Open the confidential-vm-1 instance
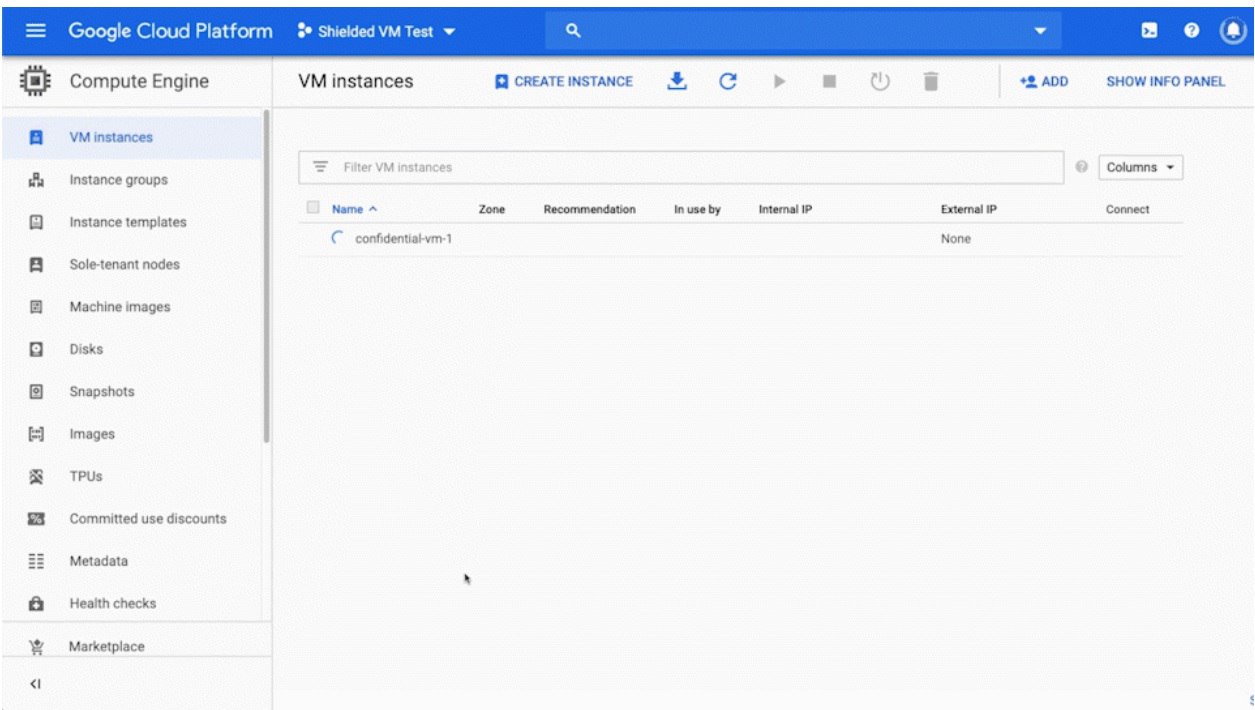 (x=404, y=239)
